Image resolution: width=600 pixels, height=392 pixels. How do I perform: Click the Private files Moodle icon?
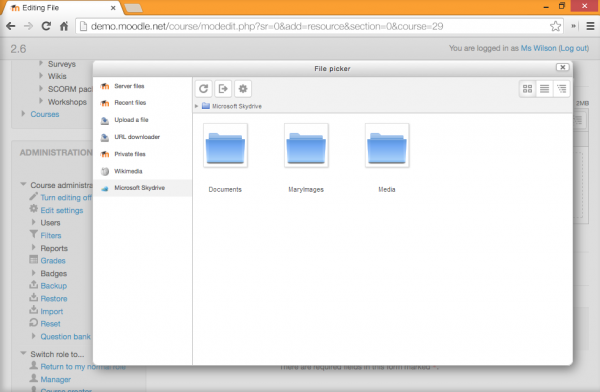[105, 154]
